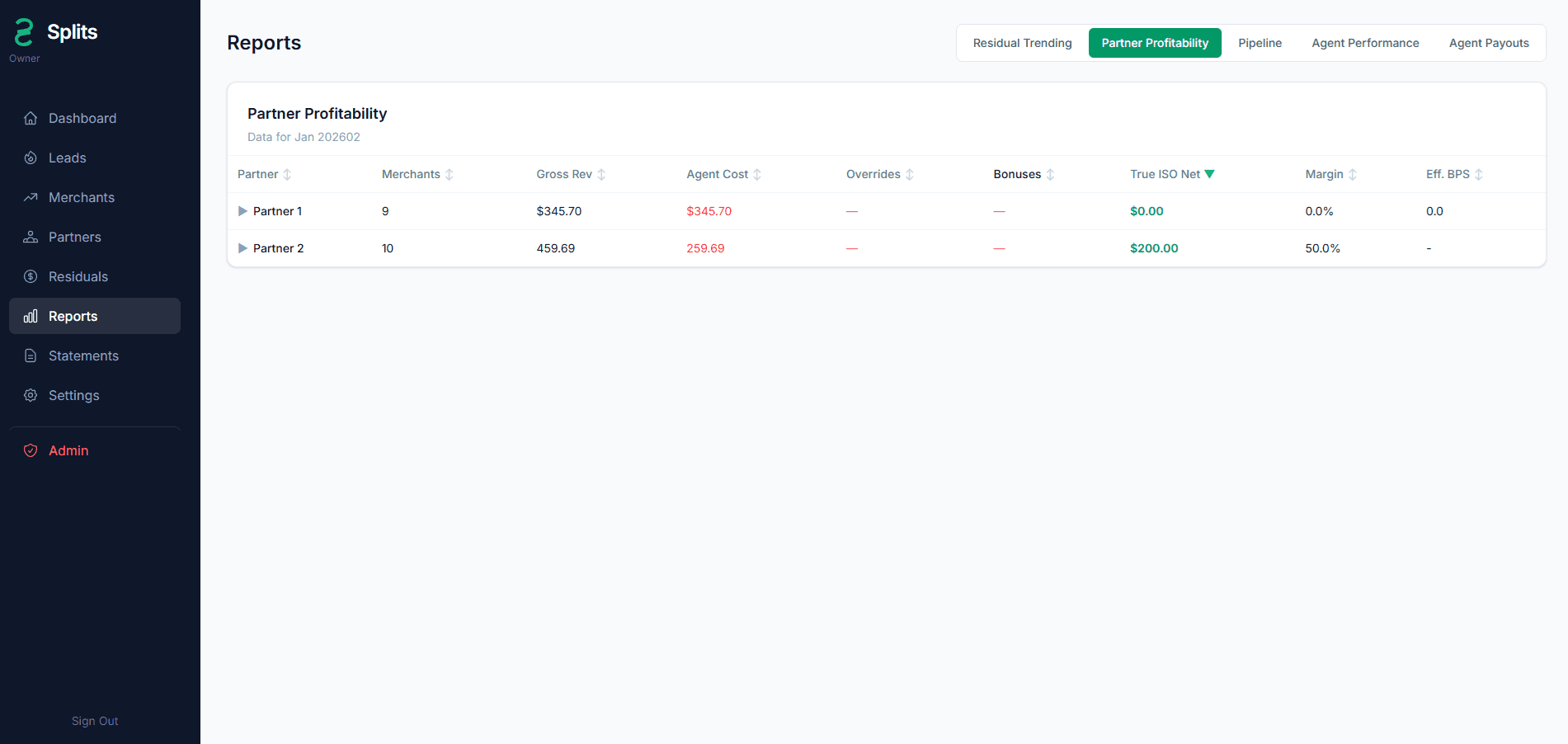Sort by Agent Cost column arrows
The image size is (1568, 744).
point(757,175)
